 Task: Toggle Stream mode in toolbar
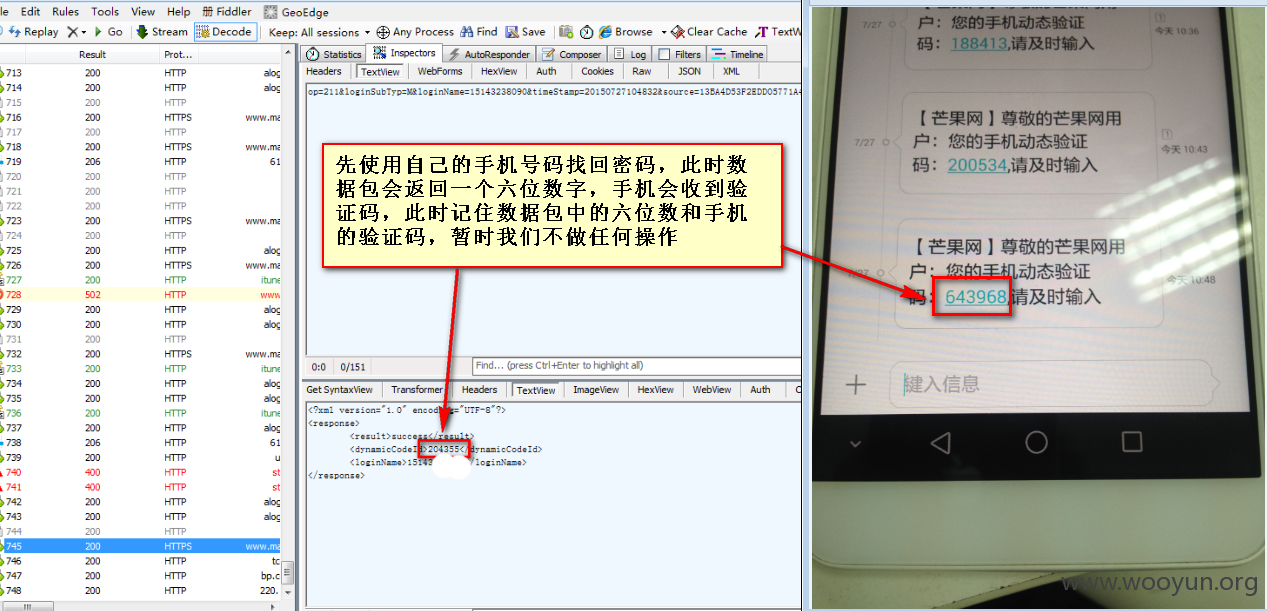coord(162,32)
